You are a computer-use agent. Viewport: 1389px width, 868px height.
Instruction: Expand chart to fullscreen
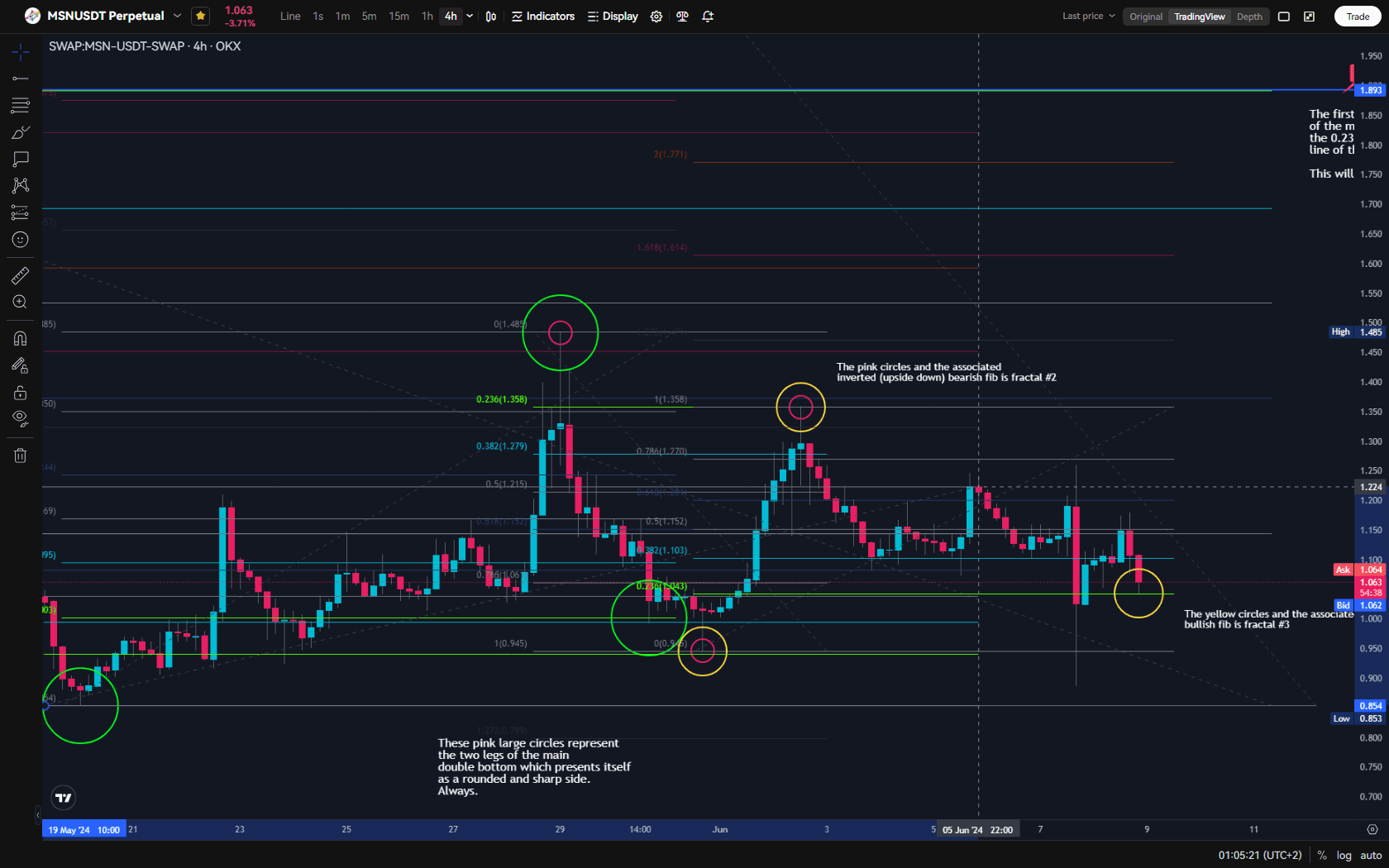[1310, 17]
